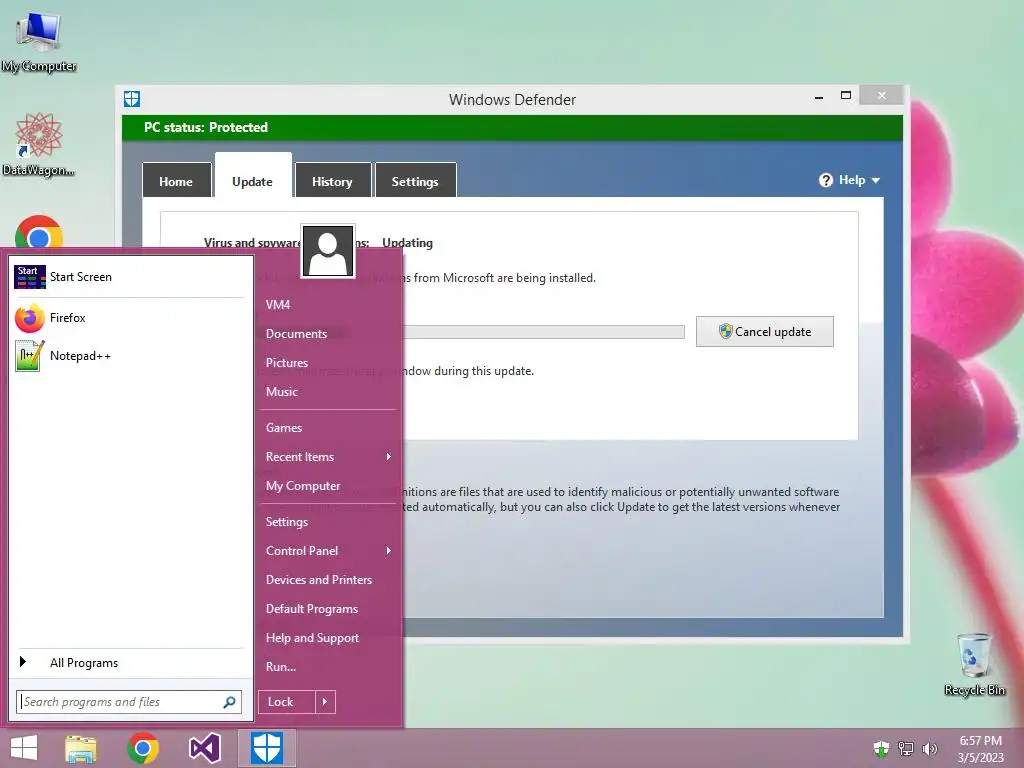Image resolution: width=1024 pixels, height=768 pixels.
Task: Click the Windows Defender title bar icon
Action: pos(132,99)
